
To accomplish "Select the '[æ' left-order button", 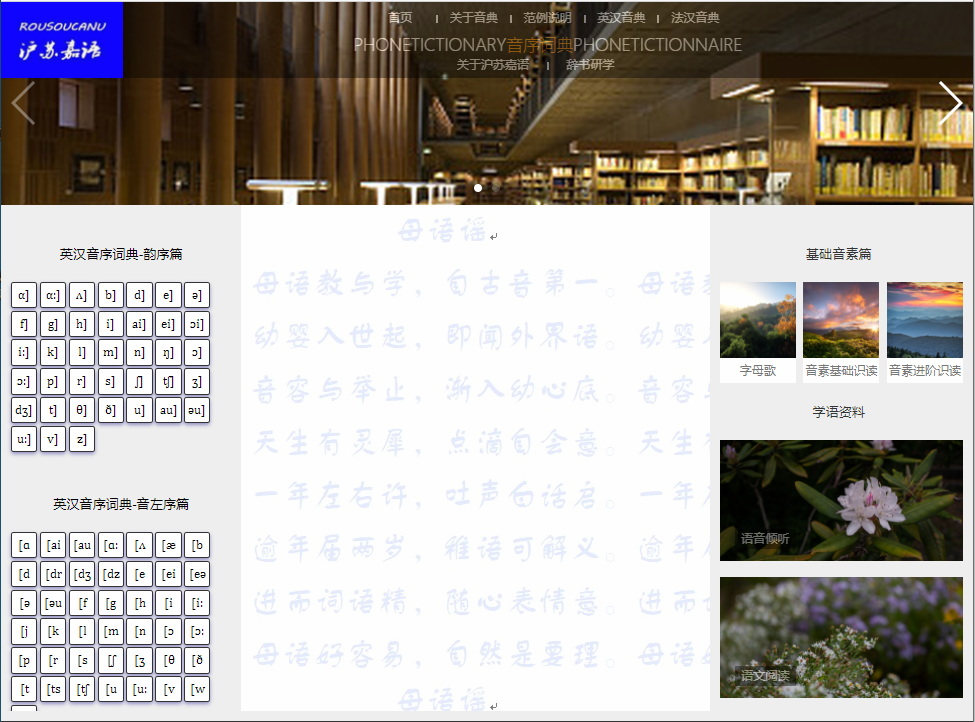I will pos(168,545).
